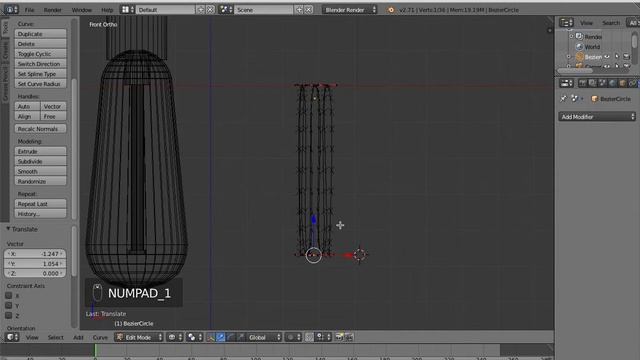Open the Constraints properties tab icon
Viewport: 640px width, 360px height.
coord(632,83)
